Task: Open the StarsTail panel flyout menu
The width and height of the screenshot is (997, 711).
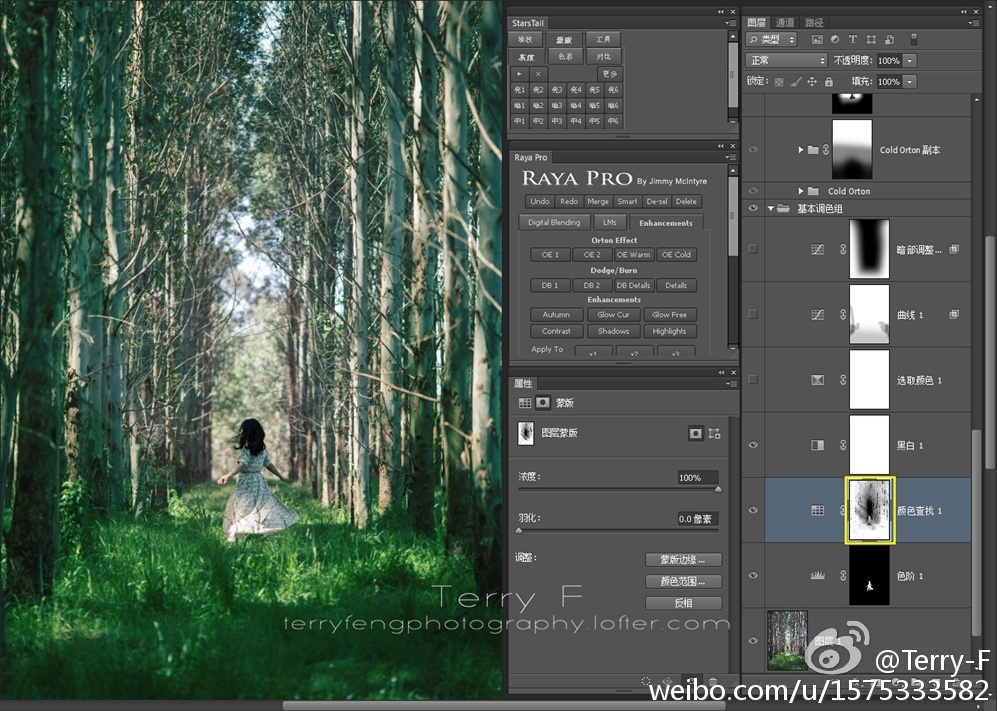Action: [x=729, y=23]
